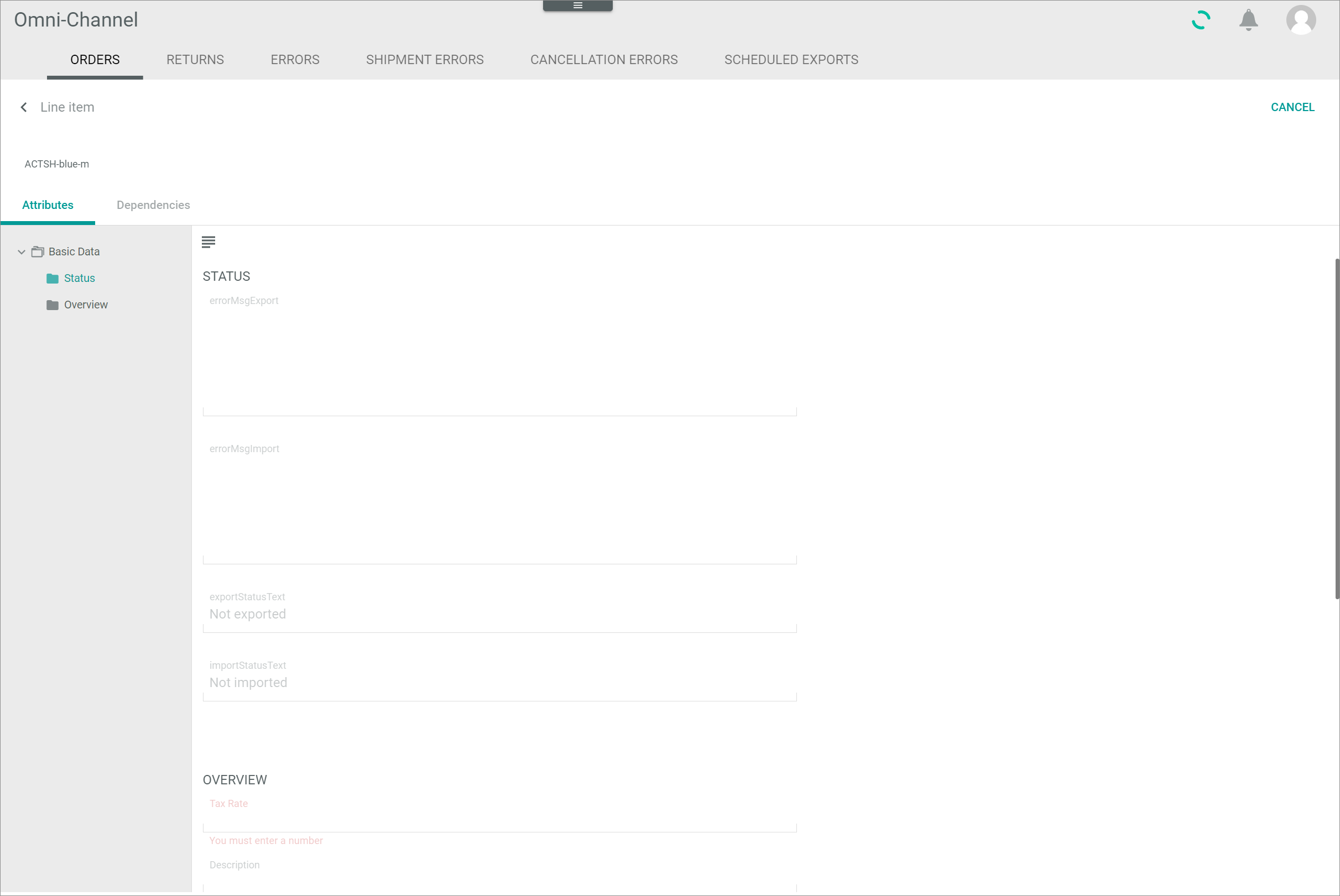The height and width of the screenshot is (896, 1340).
Task: Click the Overview folder icon
Action: (53, 305)
